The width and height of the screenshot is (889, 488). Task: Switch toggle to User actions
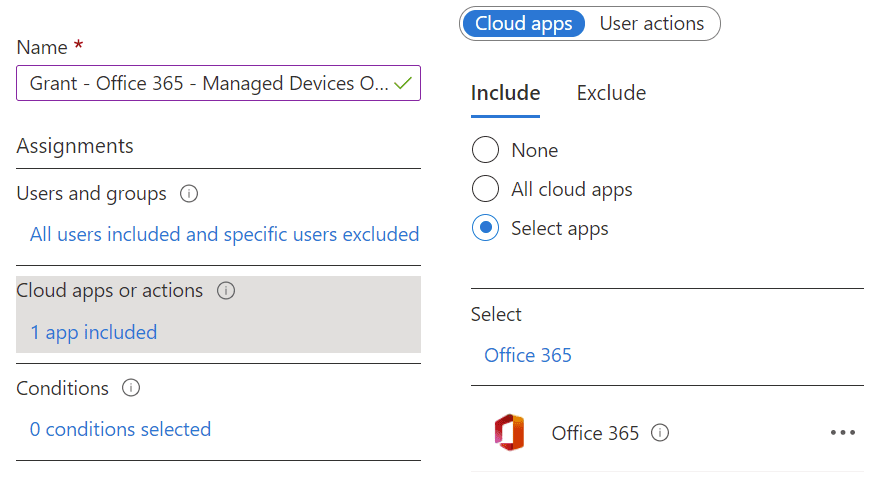click(x=651, y=24)
